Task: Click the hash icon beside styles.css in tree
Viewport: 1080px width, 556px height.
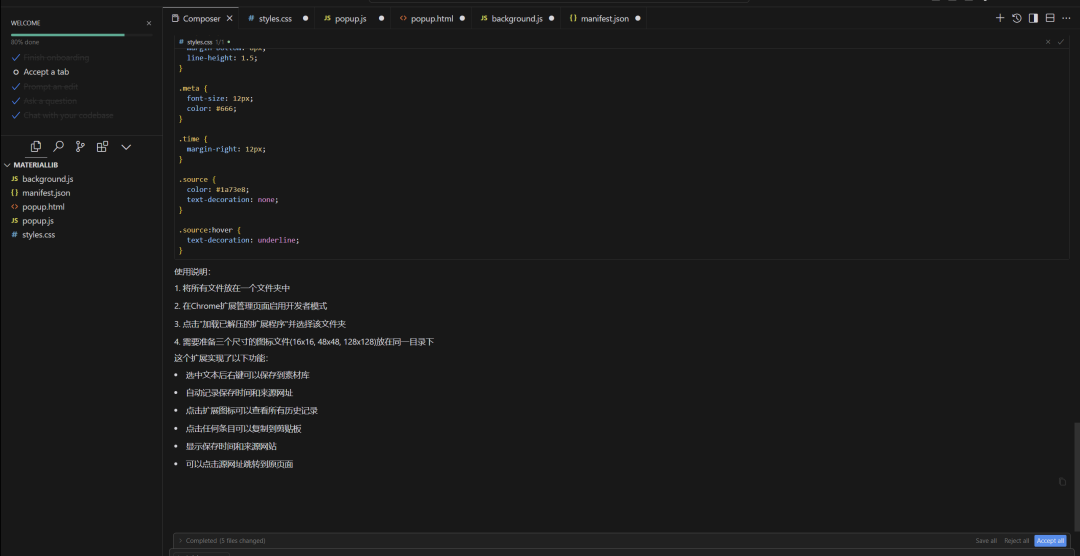Action: click(14, 235)
